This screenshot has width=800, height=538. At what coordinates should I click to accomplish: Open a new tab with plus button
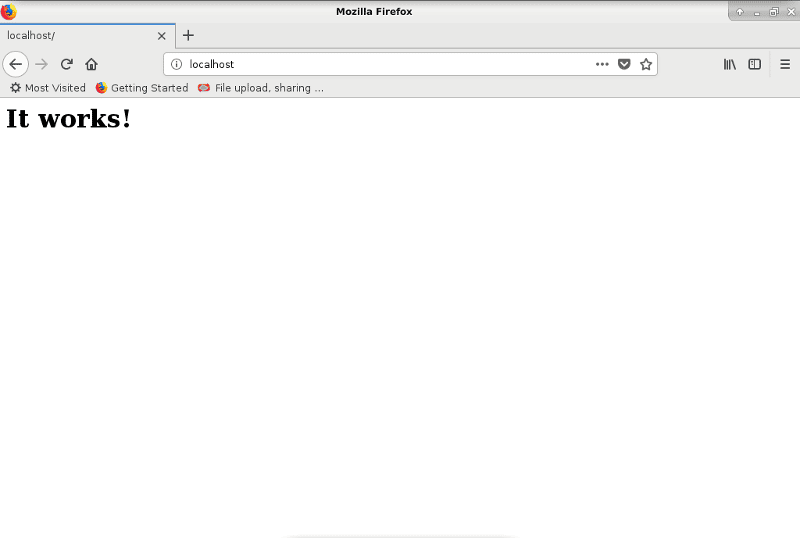(188, 35)
